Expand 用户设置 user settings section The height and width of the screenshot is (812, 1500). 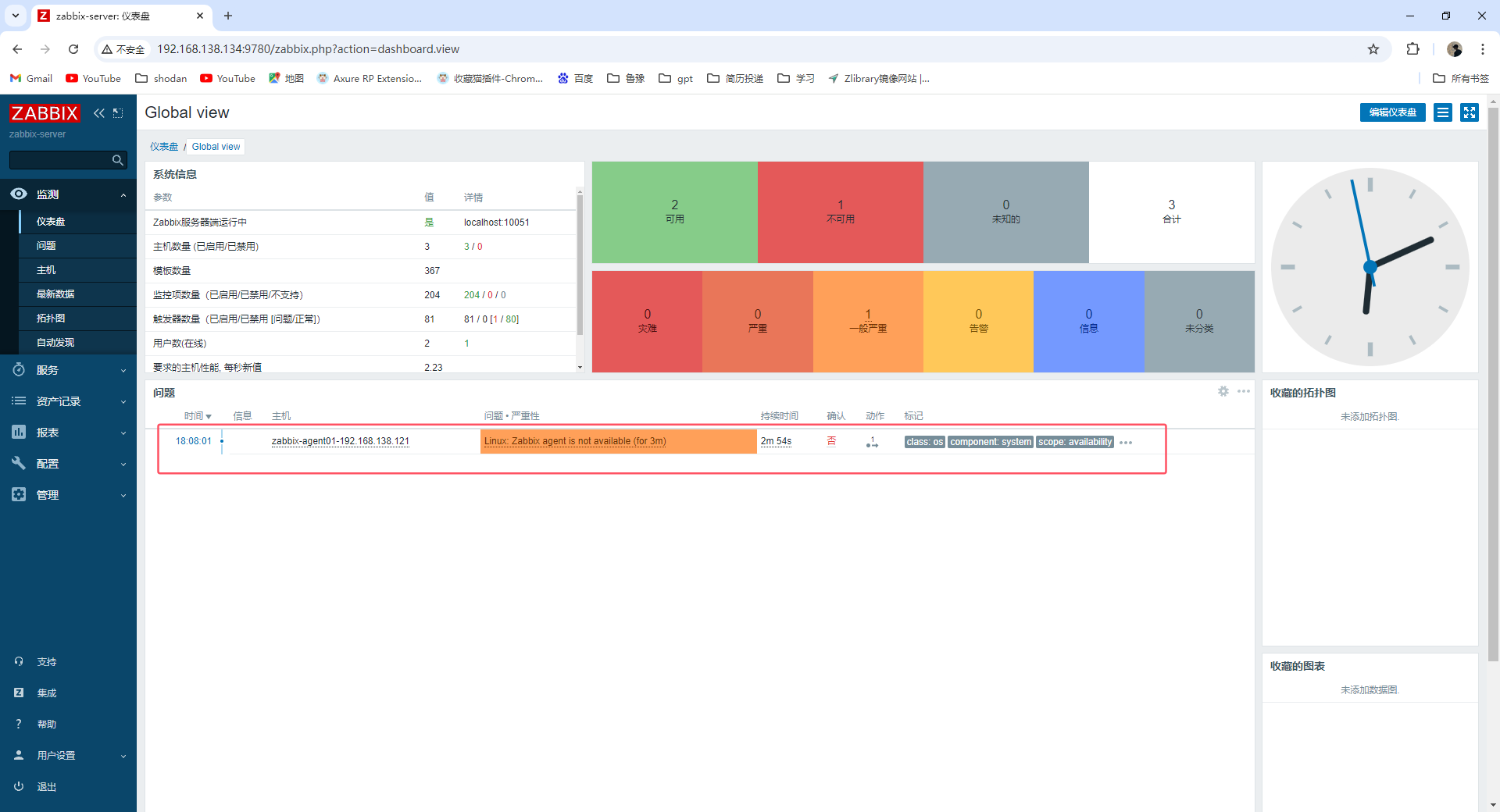(68, 756)
